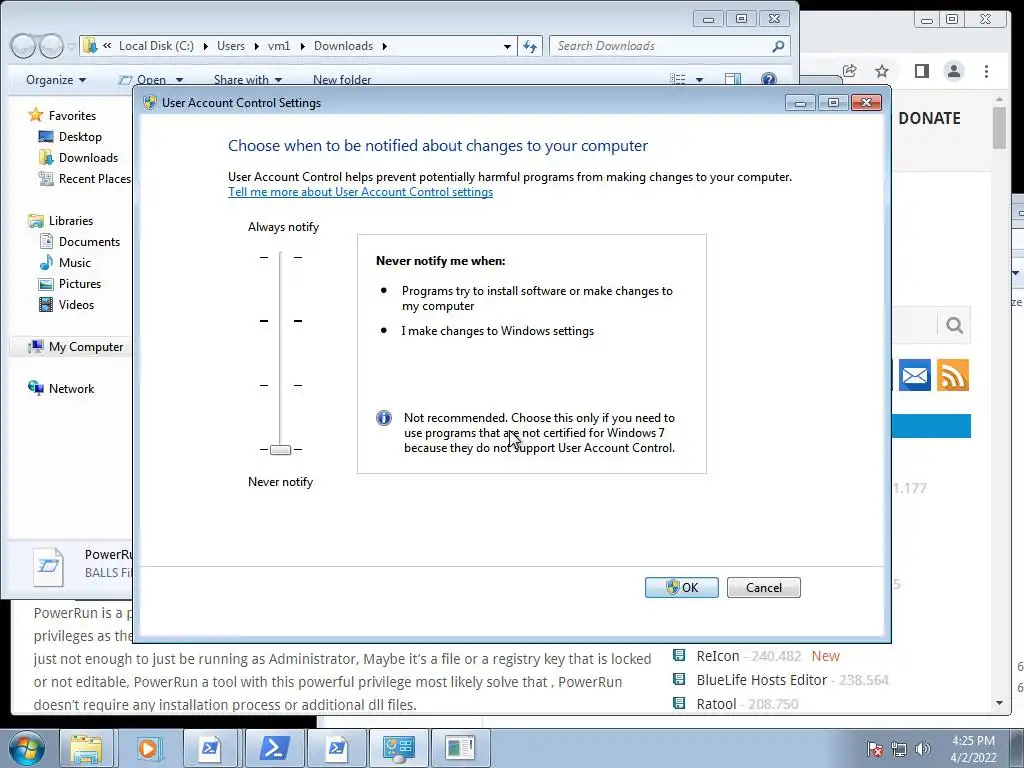Select Local Disk (C:) in address breadcrumb
This screenshot has width=1024, height=768.
pyautogui.click(x=156, y=46)
